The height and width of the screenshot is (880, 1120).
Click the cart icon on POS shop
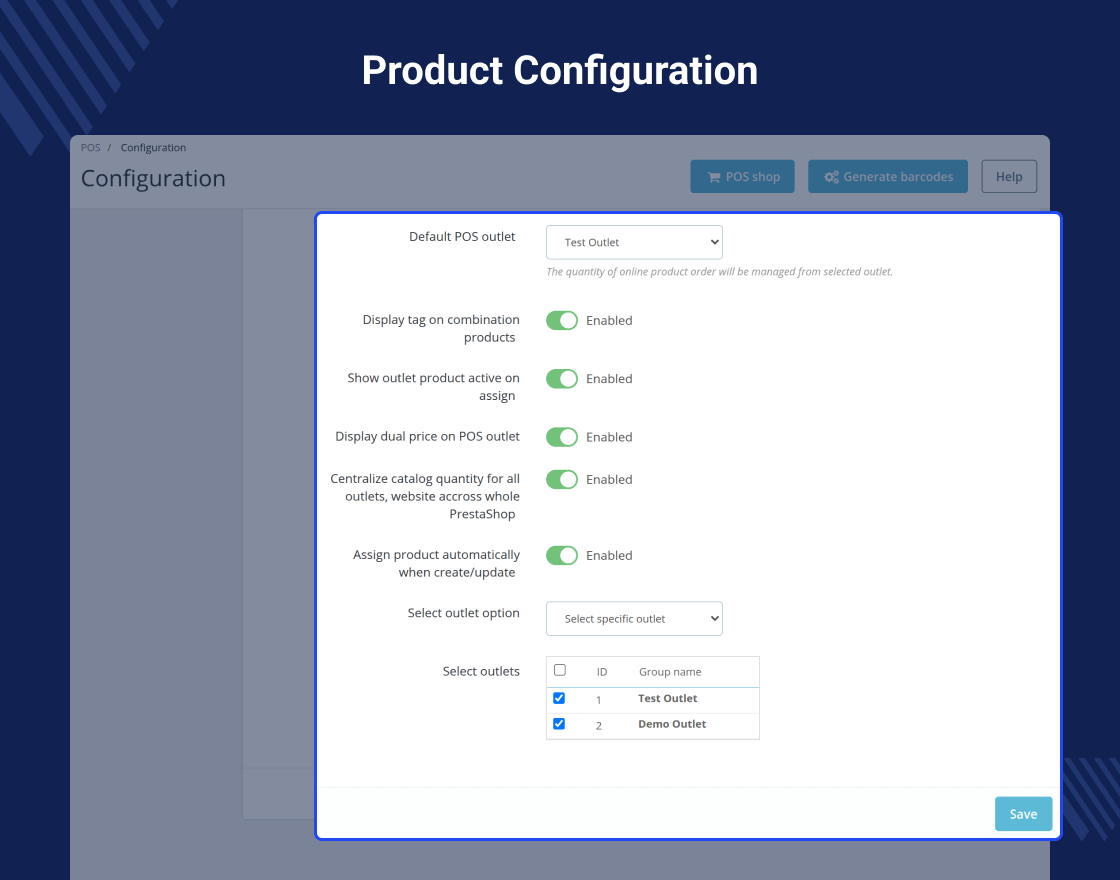coord(714,177)
